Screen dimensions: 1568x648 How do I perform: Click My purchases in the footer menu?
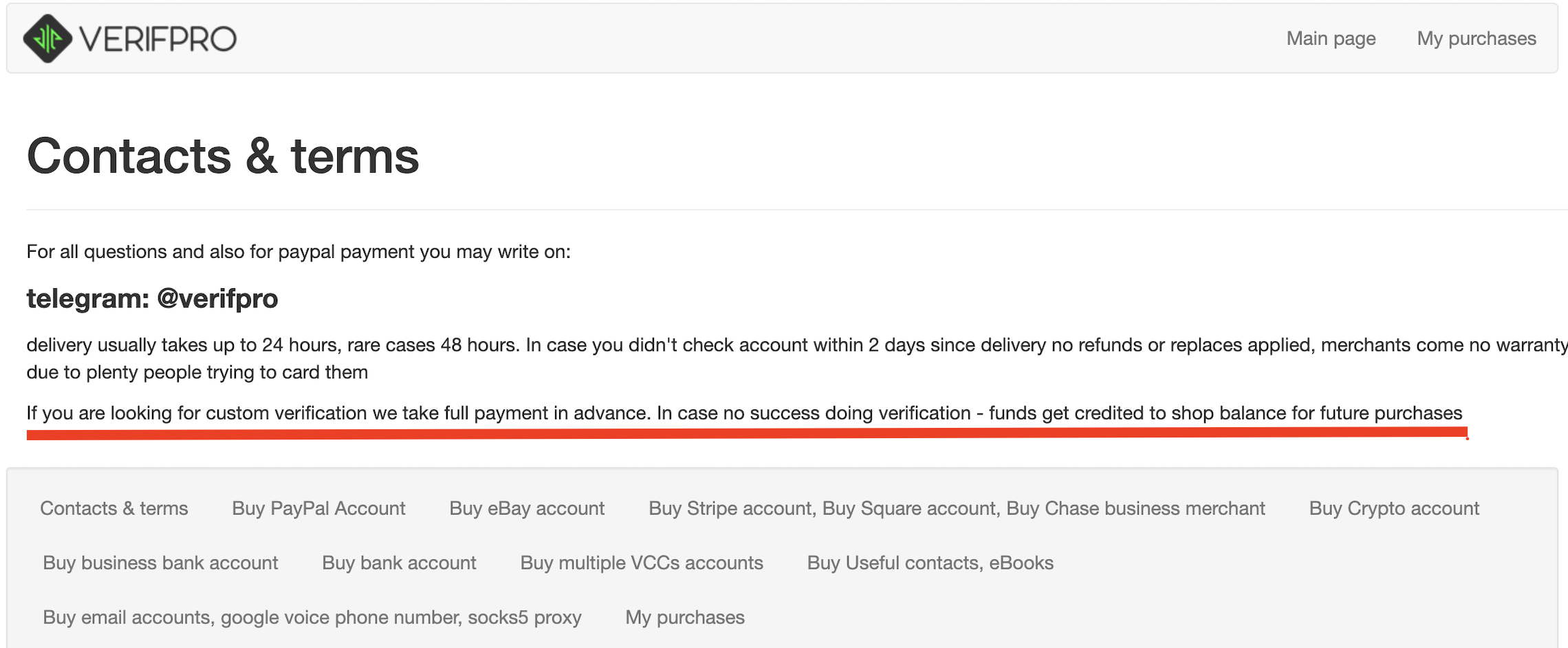tap(685, 617)
